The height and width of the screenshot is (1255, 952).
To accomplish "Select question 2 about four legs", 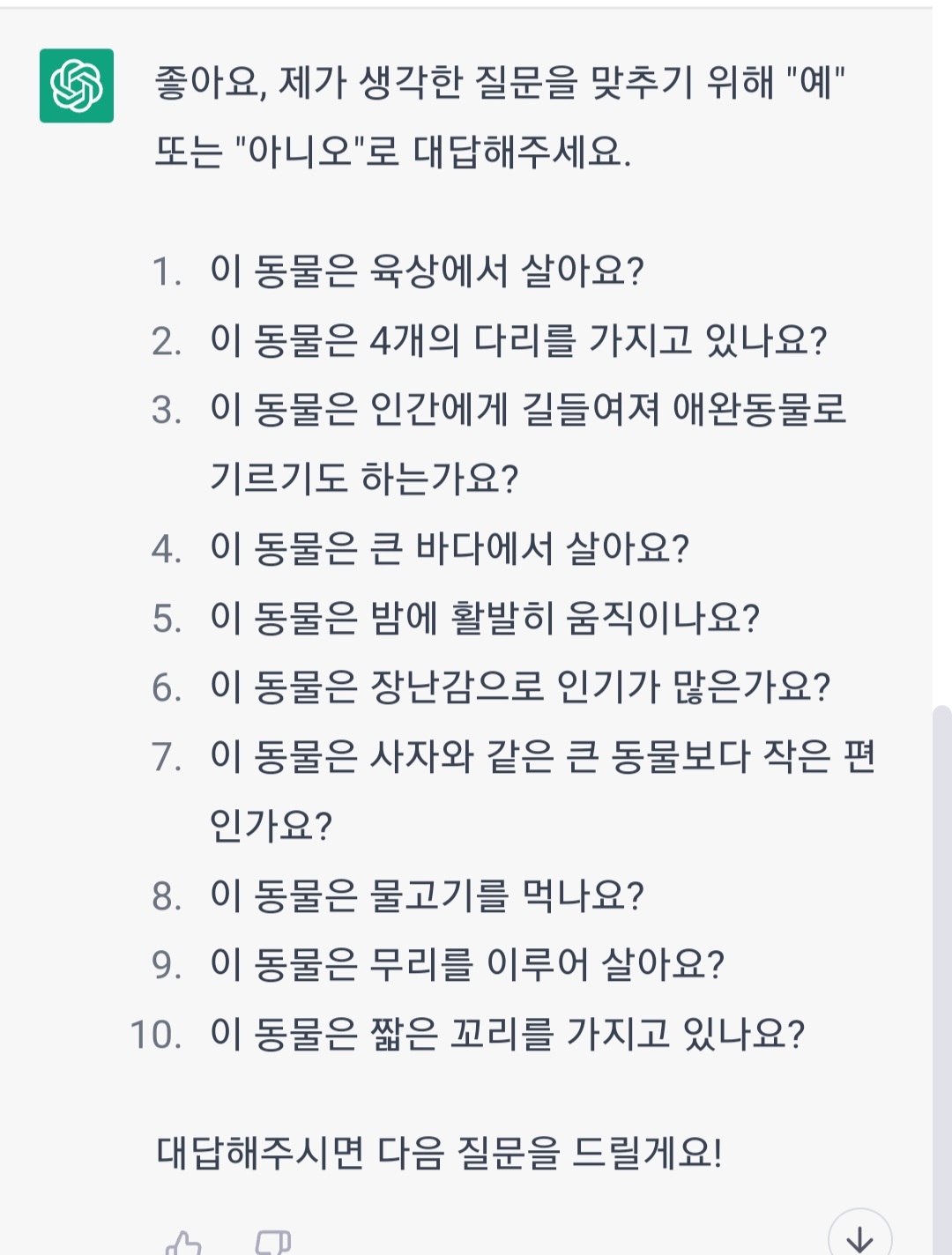I will [518, 340].
